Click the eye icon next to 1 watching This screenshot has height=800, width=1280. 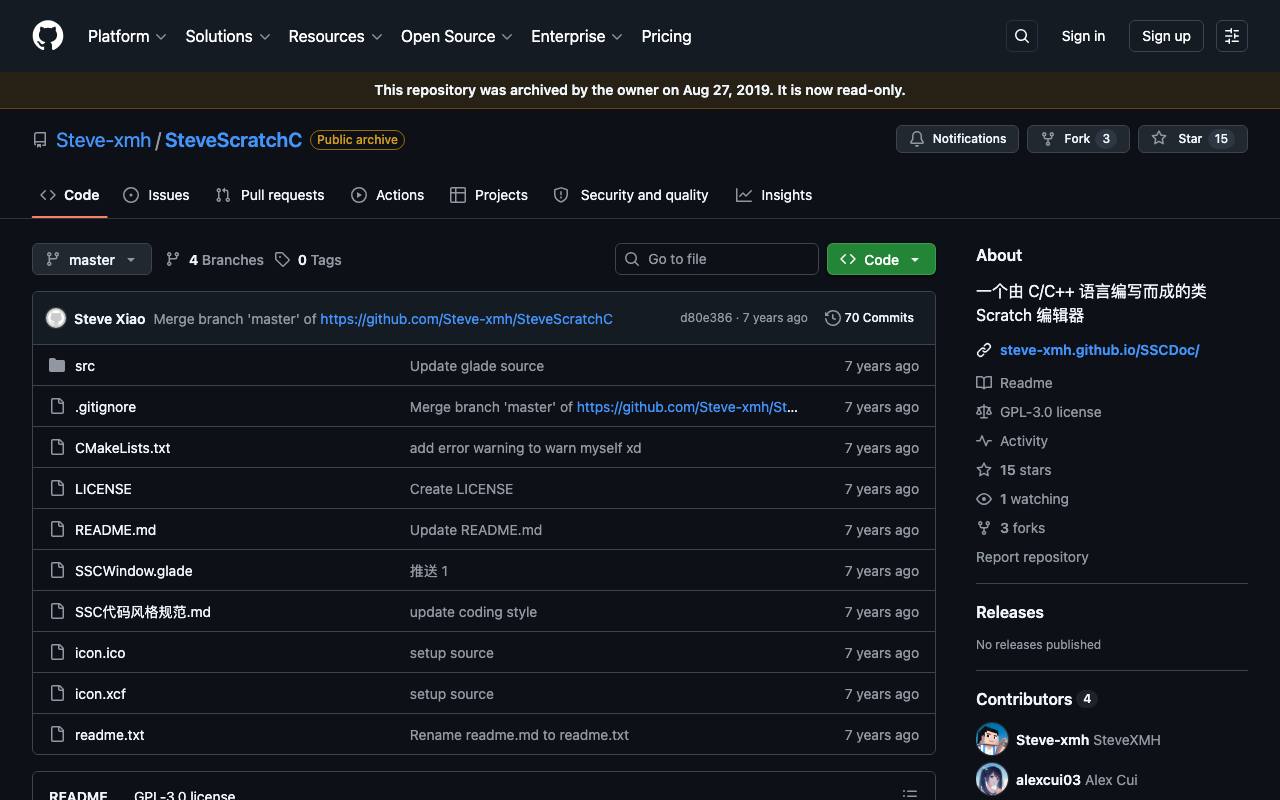point(984,499)
